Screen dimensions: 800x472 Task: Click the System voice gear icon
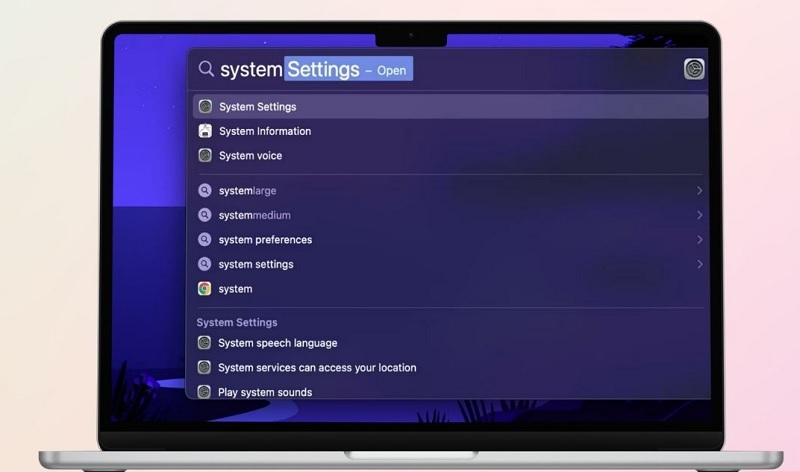205,155
